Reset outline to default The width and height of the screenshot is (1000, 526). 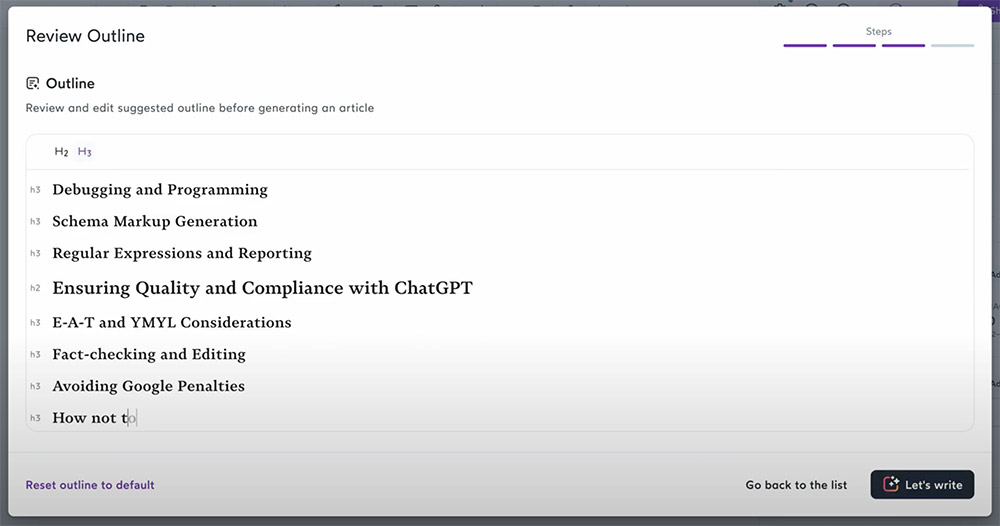[x=90, y=485]
